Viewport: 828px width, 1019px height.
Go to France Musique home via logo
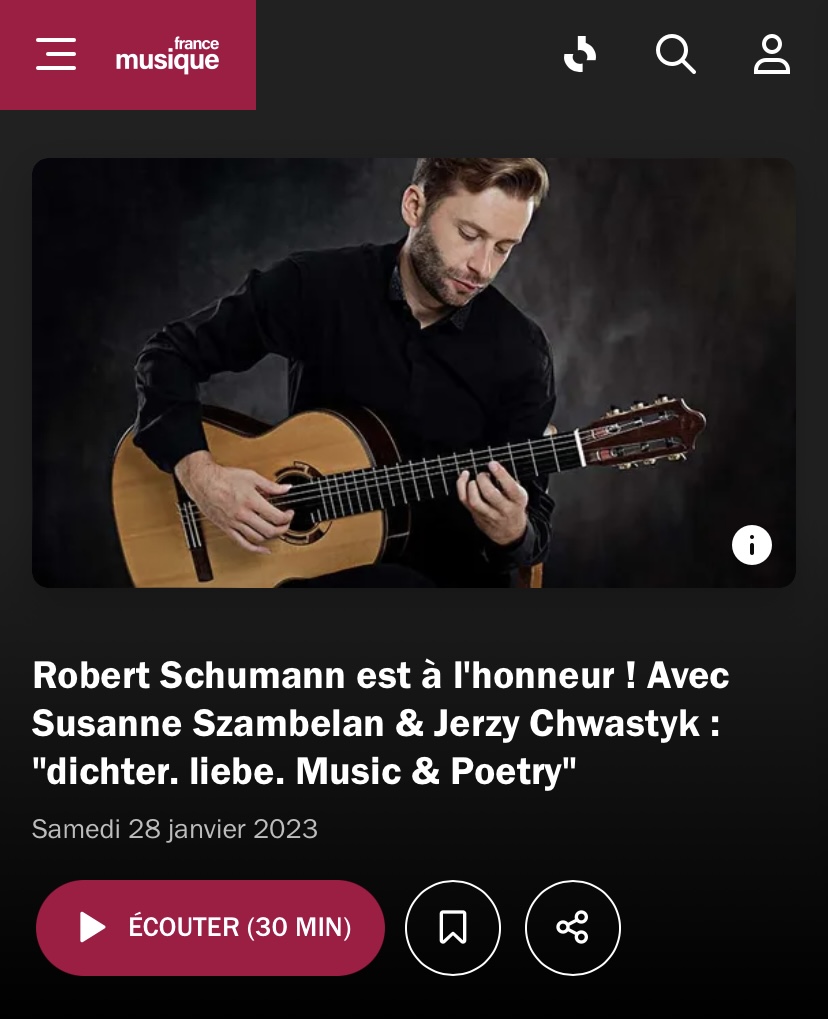coord(167,55)
